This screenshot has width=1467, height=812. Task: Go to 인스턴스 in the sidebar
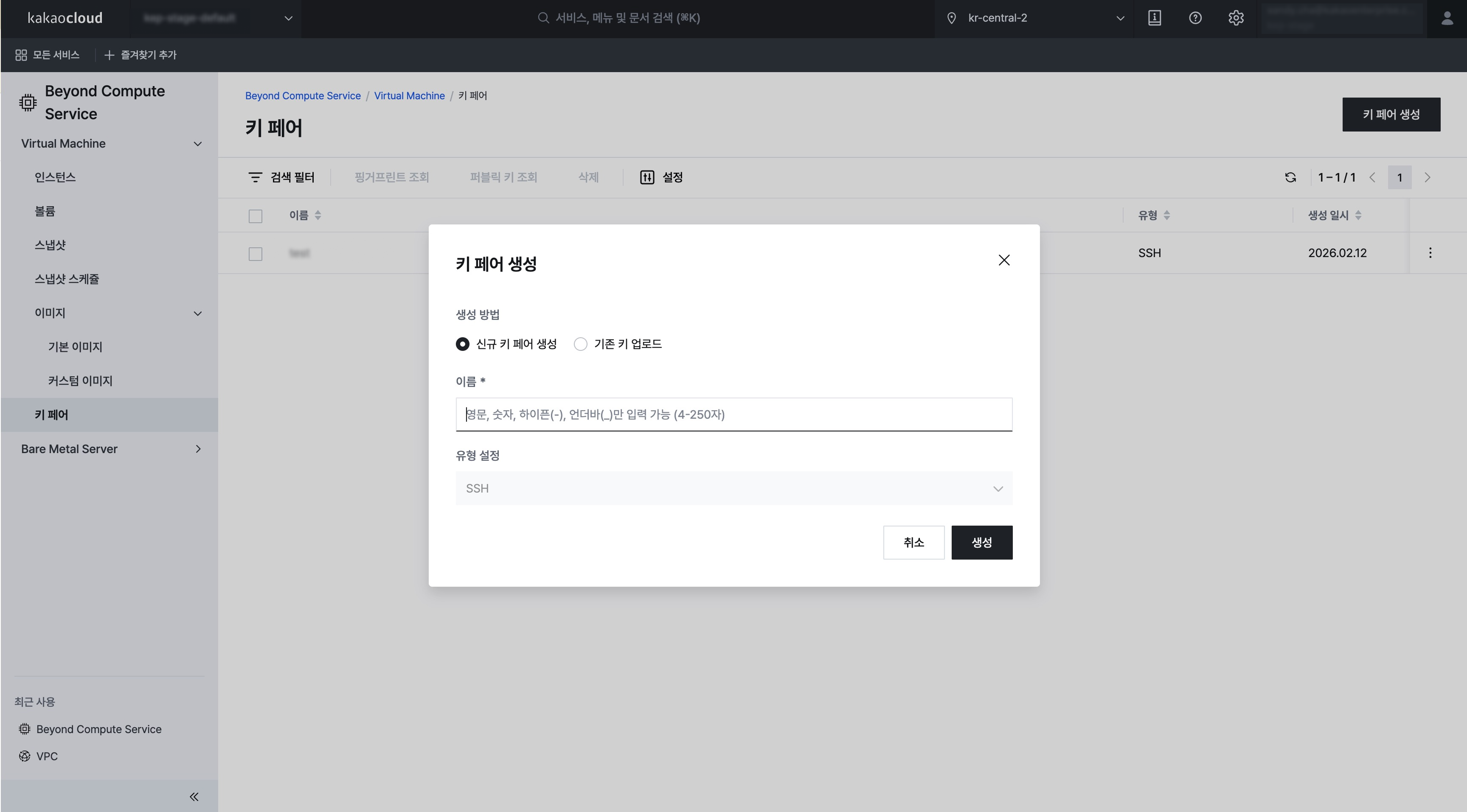(x=55, y=177)
